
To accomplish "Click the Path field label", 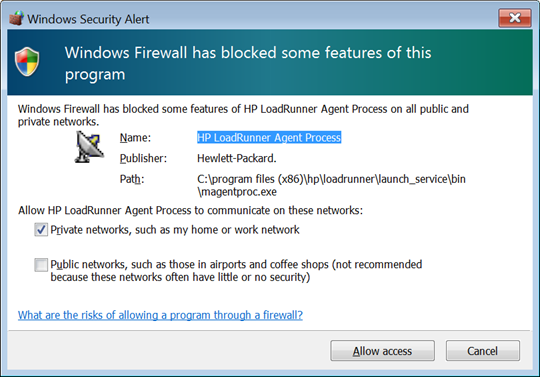I will (x=132, y=179).
